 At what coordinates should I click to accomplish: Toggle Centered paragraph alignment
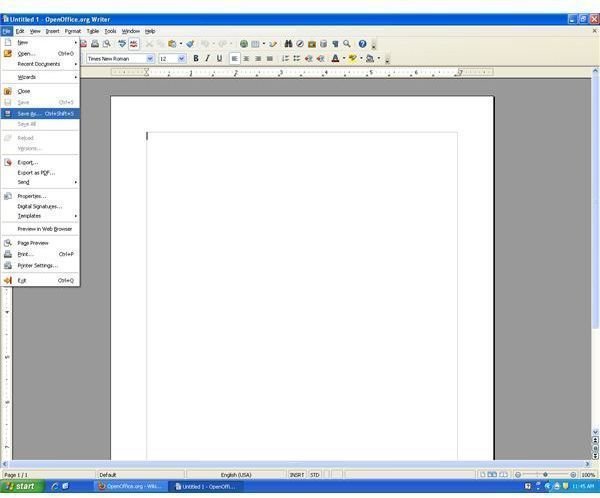246,59
